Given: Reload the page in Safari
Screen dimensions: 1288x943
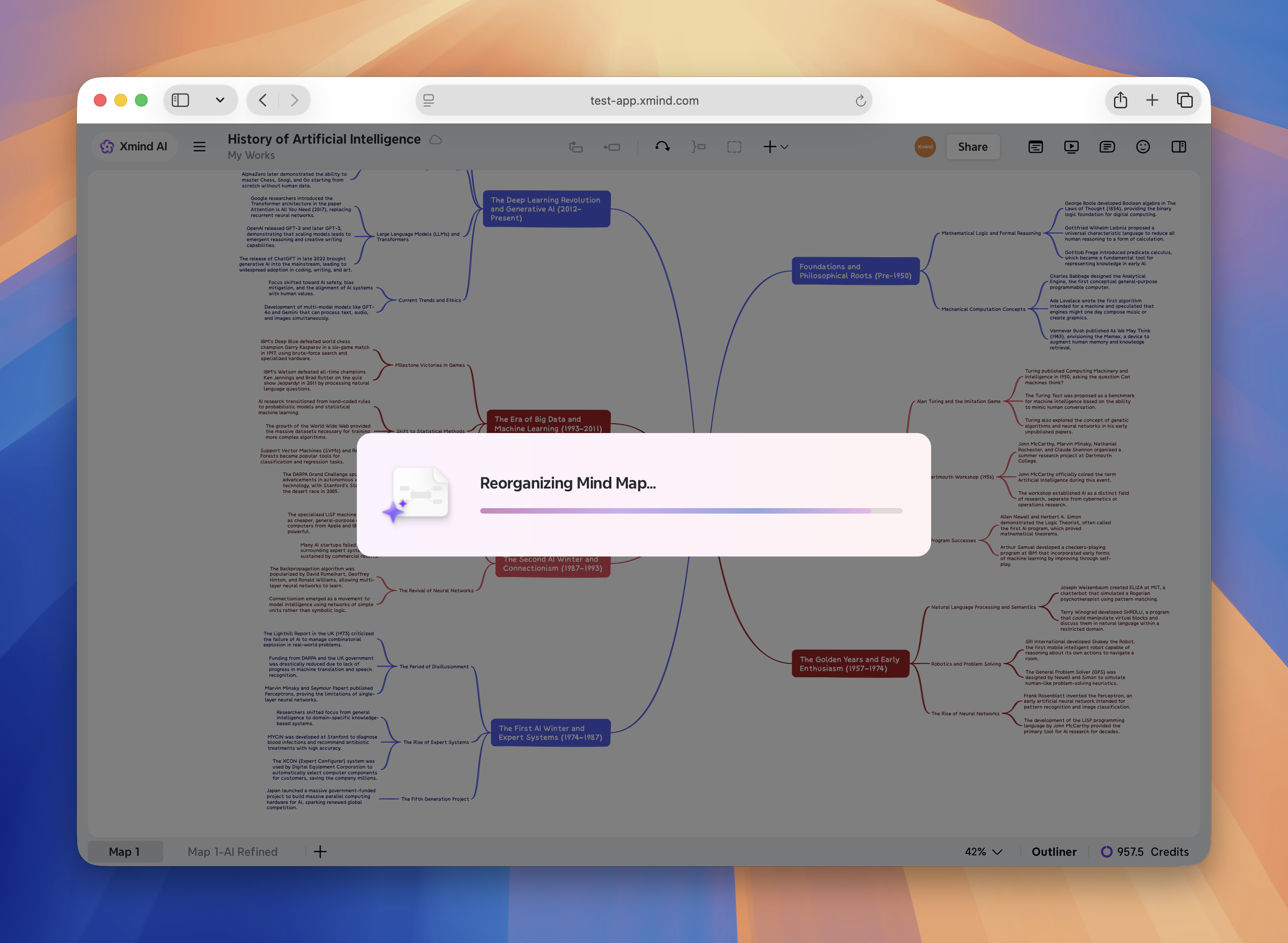Looking at the screenshot, I should tap(860, 101).
